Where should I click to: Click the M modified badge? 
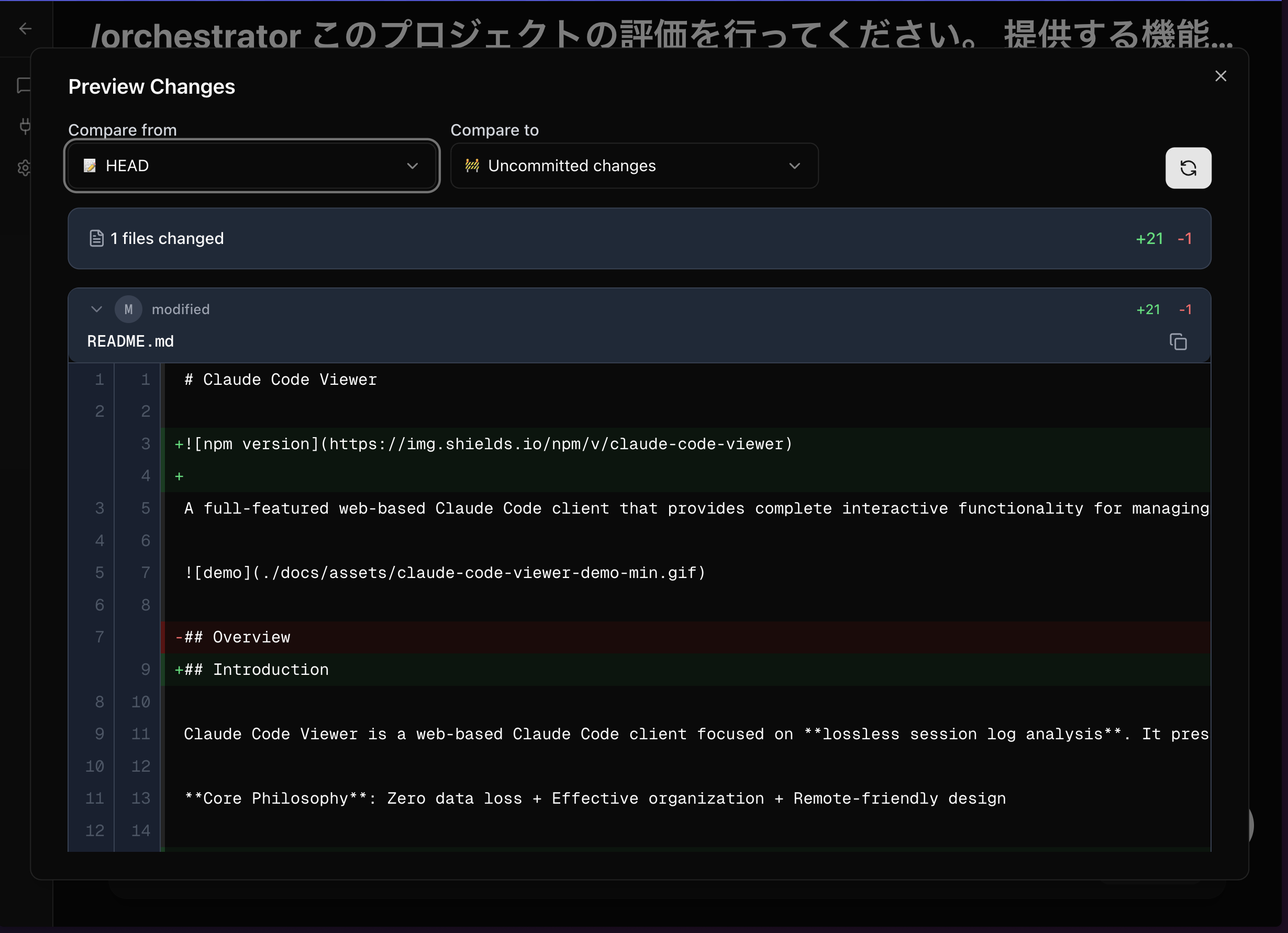128,309
